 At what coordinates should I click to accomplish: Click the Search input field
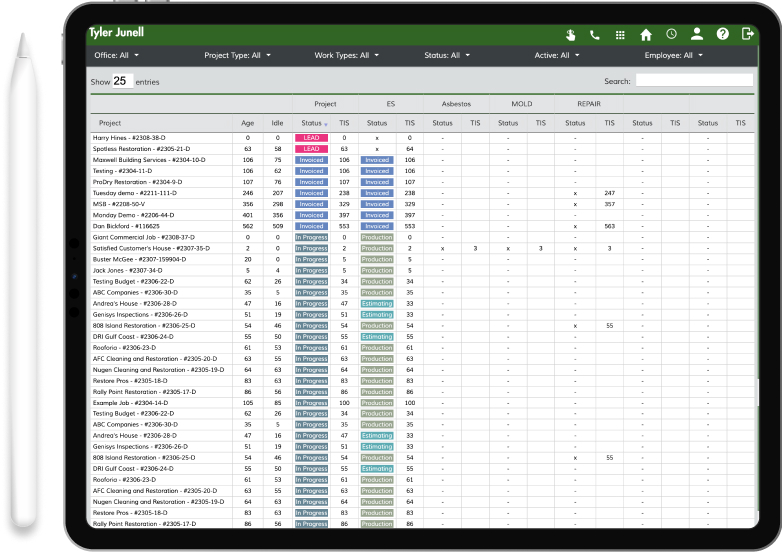click(694, 80)
